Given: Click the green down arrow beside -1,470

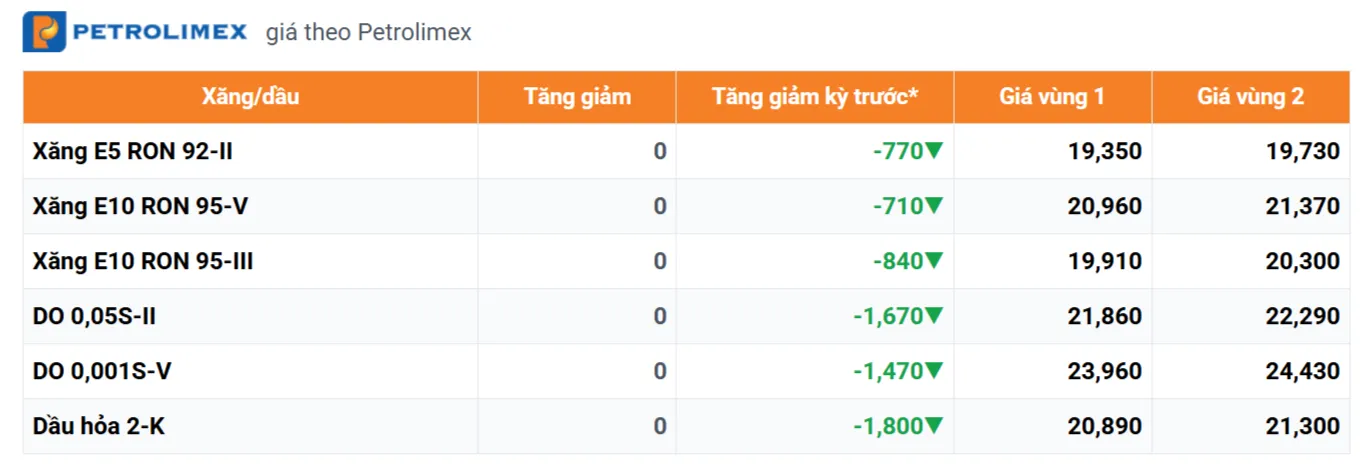Looking at the screenshot, I should (x=934, y=371).
